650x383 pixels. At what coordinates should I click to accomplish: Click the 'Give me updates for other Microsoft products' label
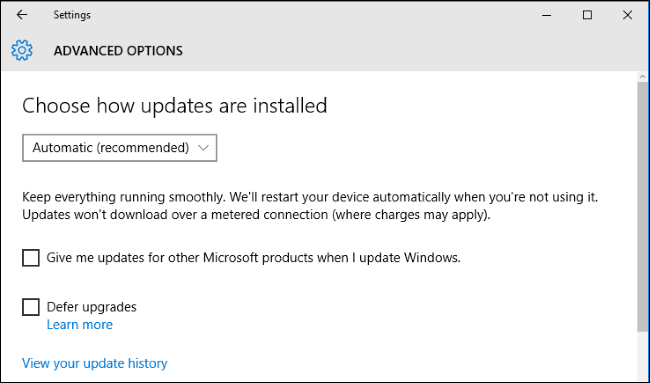point(253,258)
